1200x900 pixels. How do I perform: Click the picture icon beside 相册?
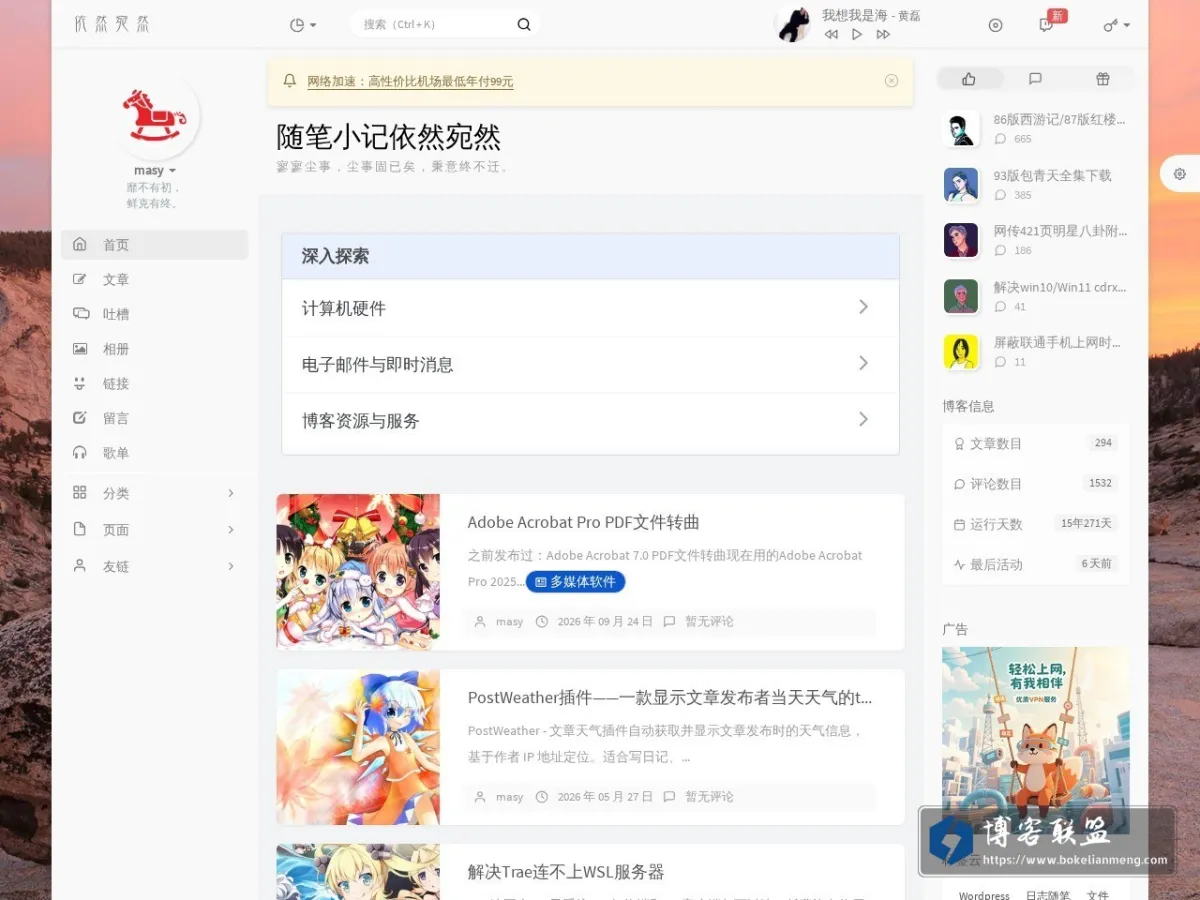pos(80,349)
